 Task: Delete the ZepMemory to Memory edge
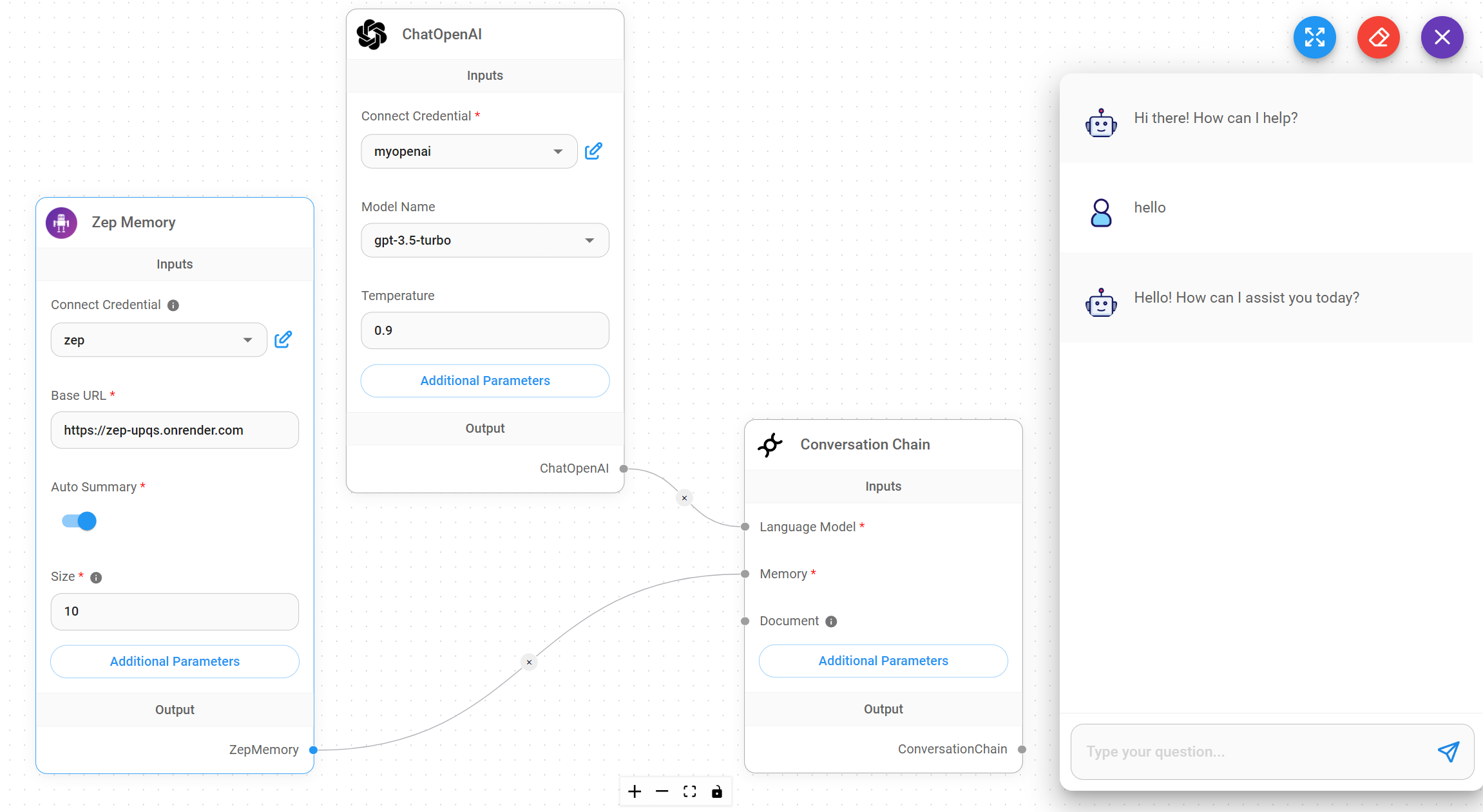(x=529, y=662)
